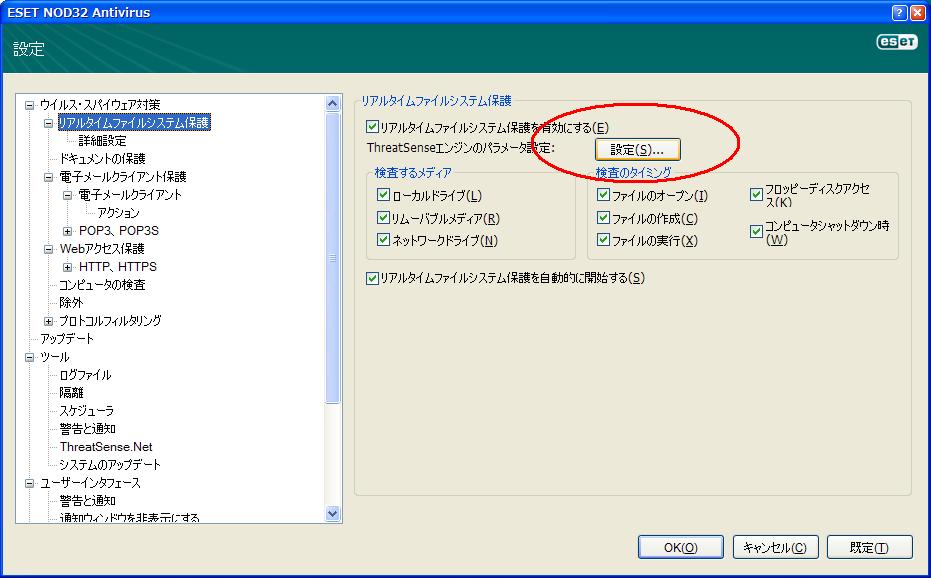Viewport: 931px width, 578px height.
Task: Collapse the 電子メールクライアント sub-node
Action: 67,195
